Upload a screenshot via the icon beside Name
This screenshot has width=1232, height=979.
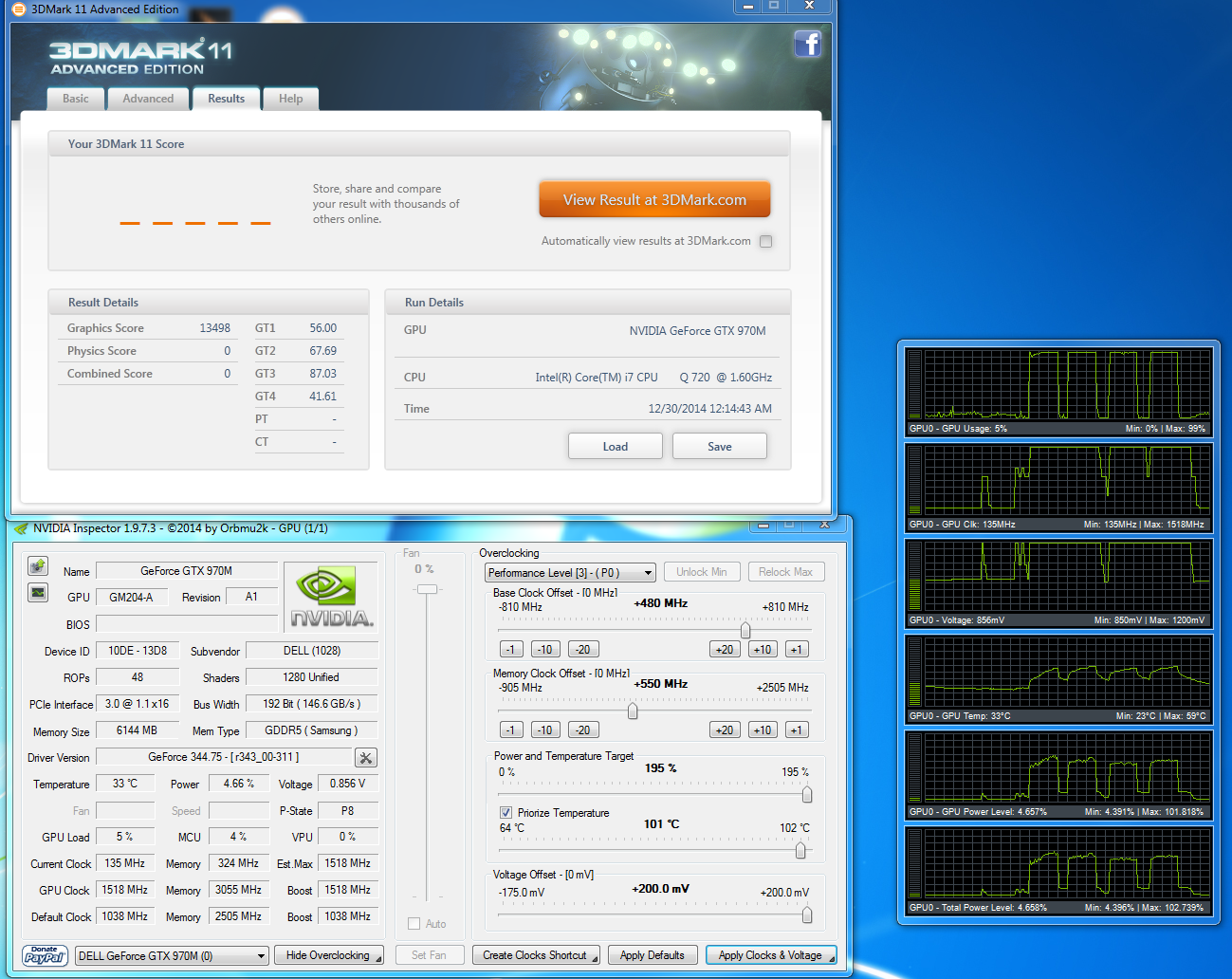(x=38, y=566)
